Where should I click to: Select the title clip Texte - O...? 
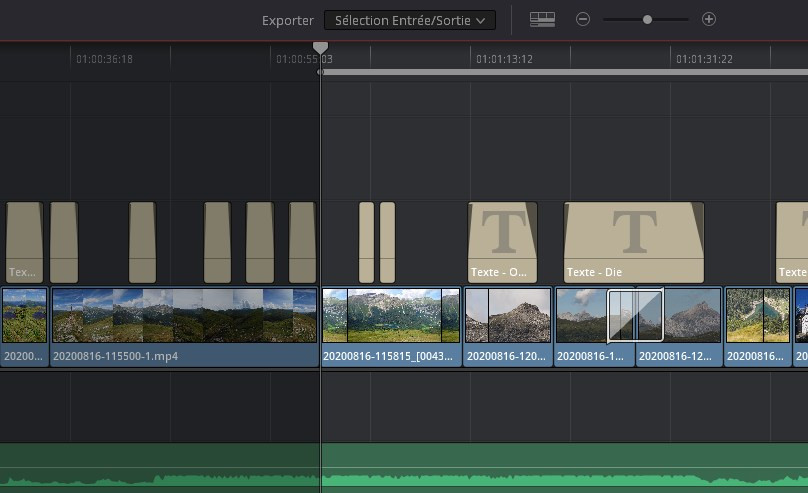pyautogui.click(x=502, y=242)
